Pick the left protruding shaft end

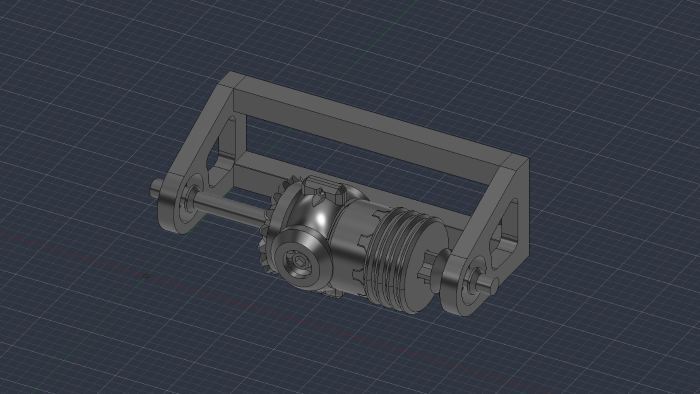coord(157,188)
